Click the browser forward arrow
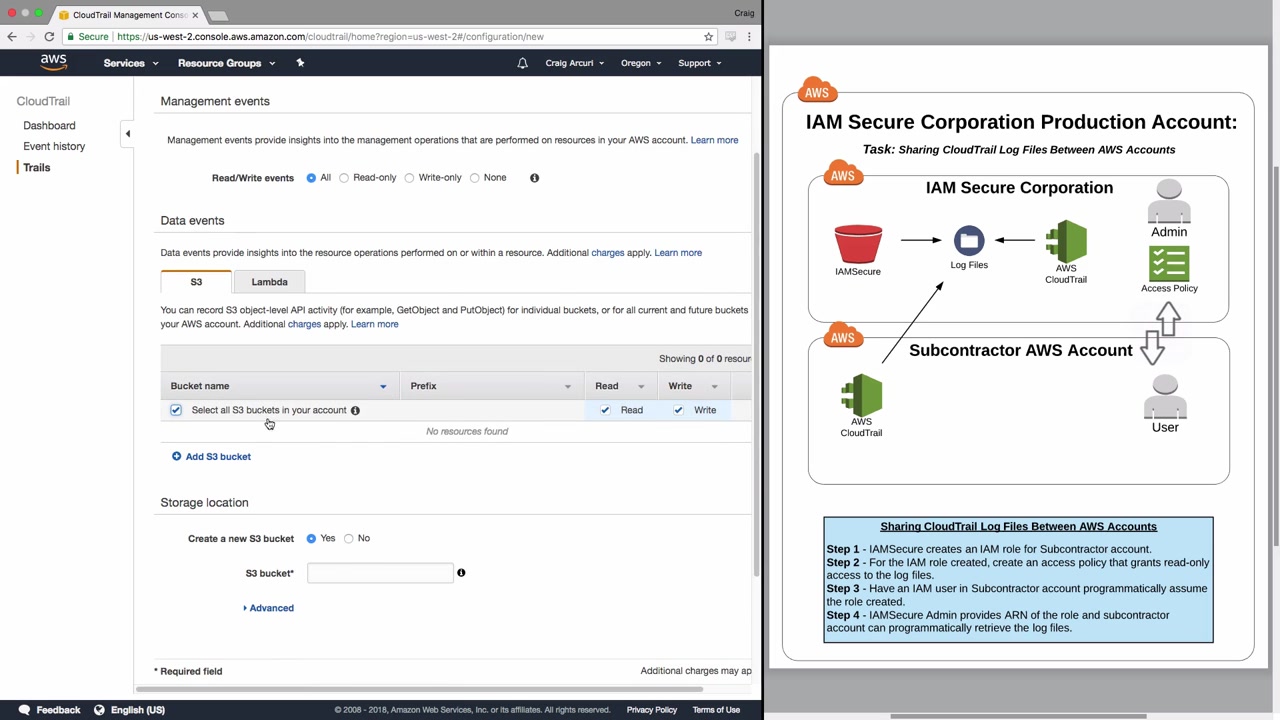The image size is (1280, 720). [x=30, y=37]
